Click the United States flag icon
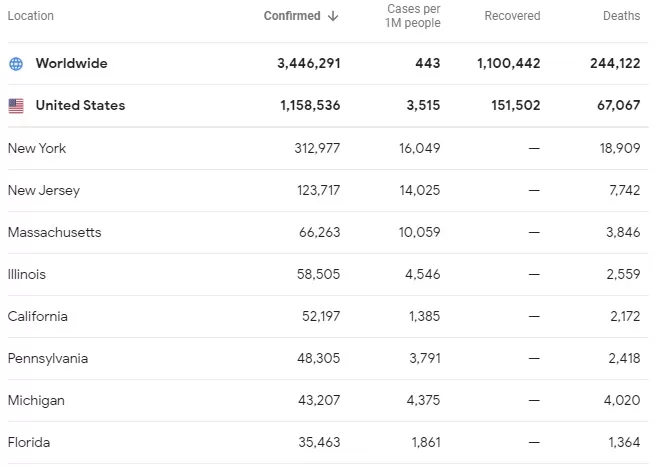This screenshot has height=467, width=656. pos(16,105)
